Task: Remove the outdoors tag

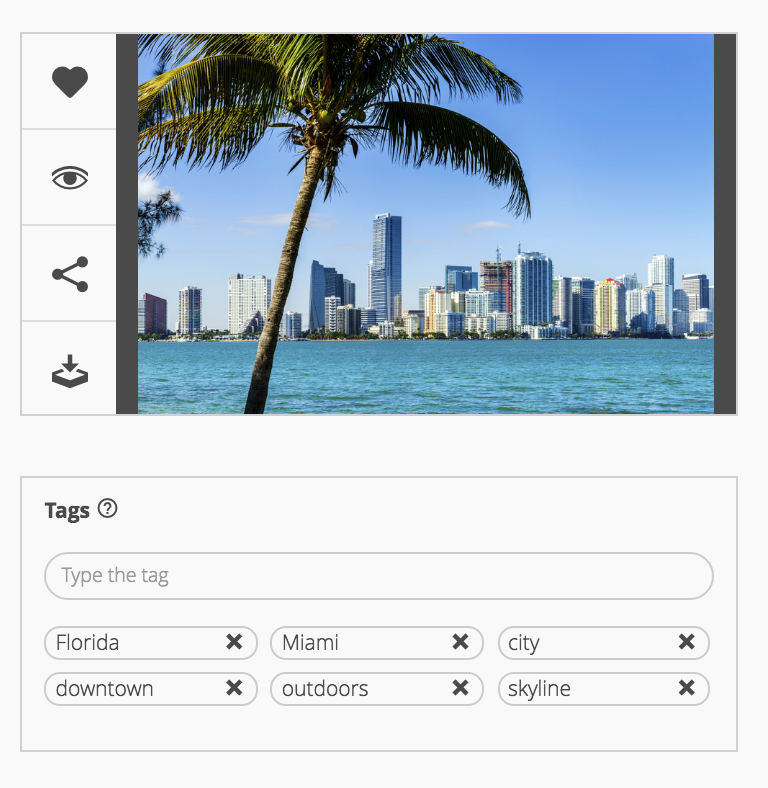Action: coord(460,687)
